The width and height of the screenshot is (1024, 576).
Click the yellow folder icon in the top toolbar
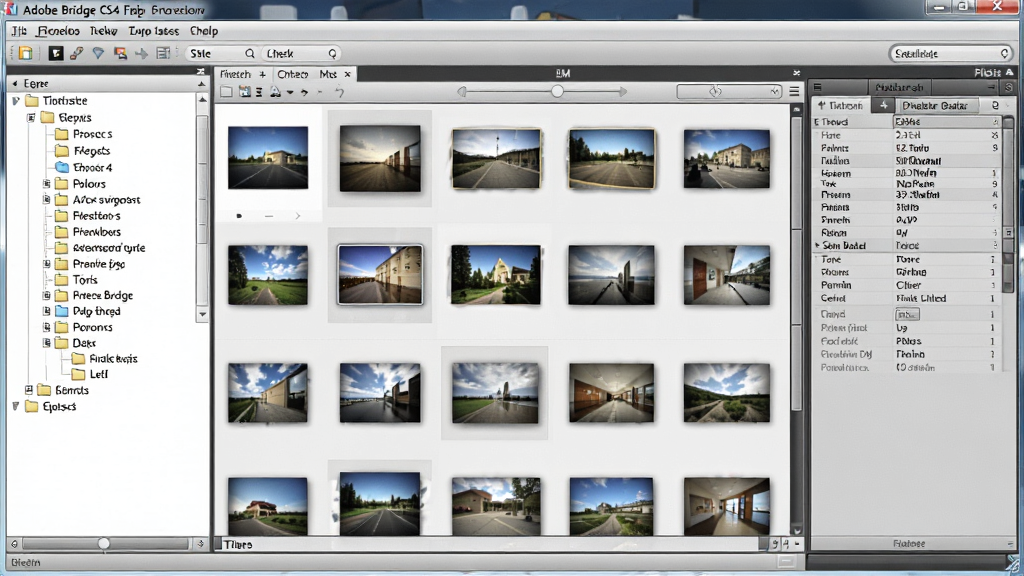click(x=25, y=54)
